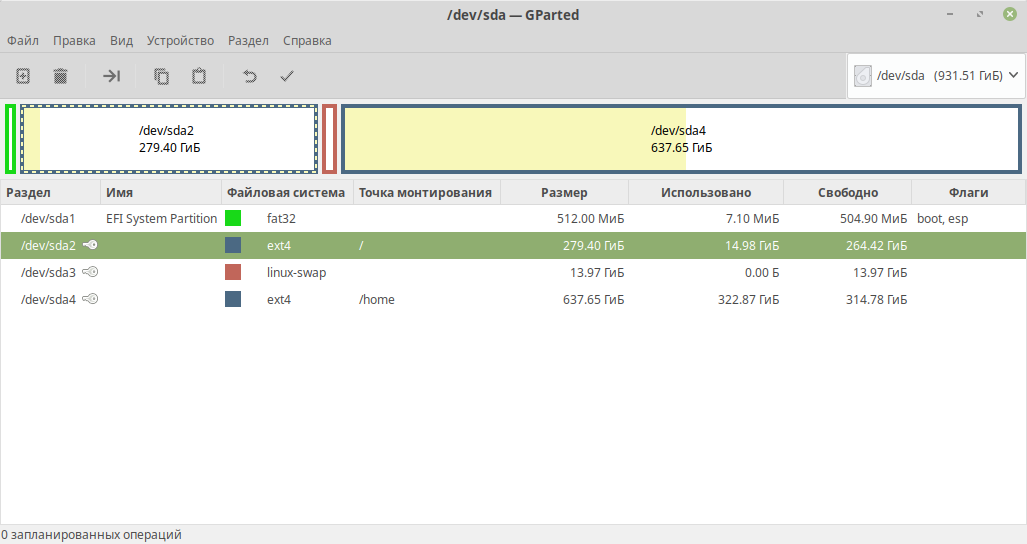This screenshot has width=1027, height=544.
Task: Click the Точка монтирования column header
Action: pos(425,192)
